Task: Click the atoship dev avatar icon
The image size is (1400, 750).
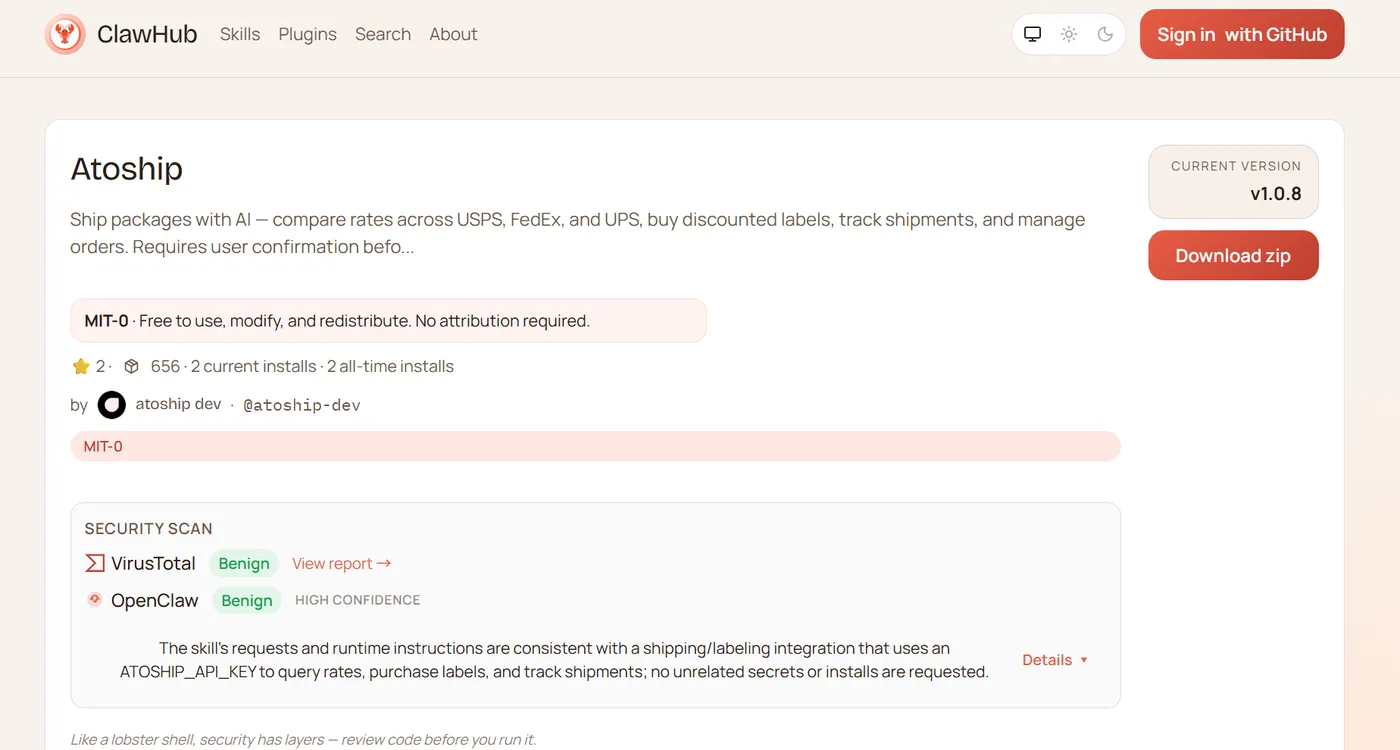Action: (x=111, y=405)
